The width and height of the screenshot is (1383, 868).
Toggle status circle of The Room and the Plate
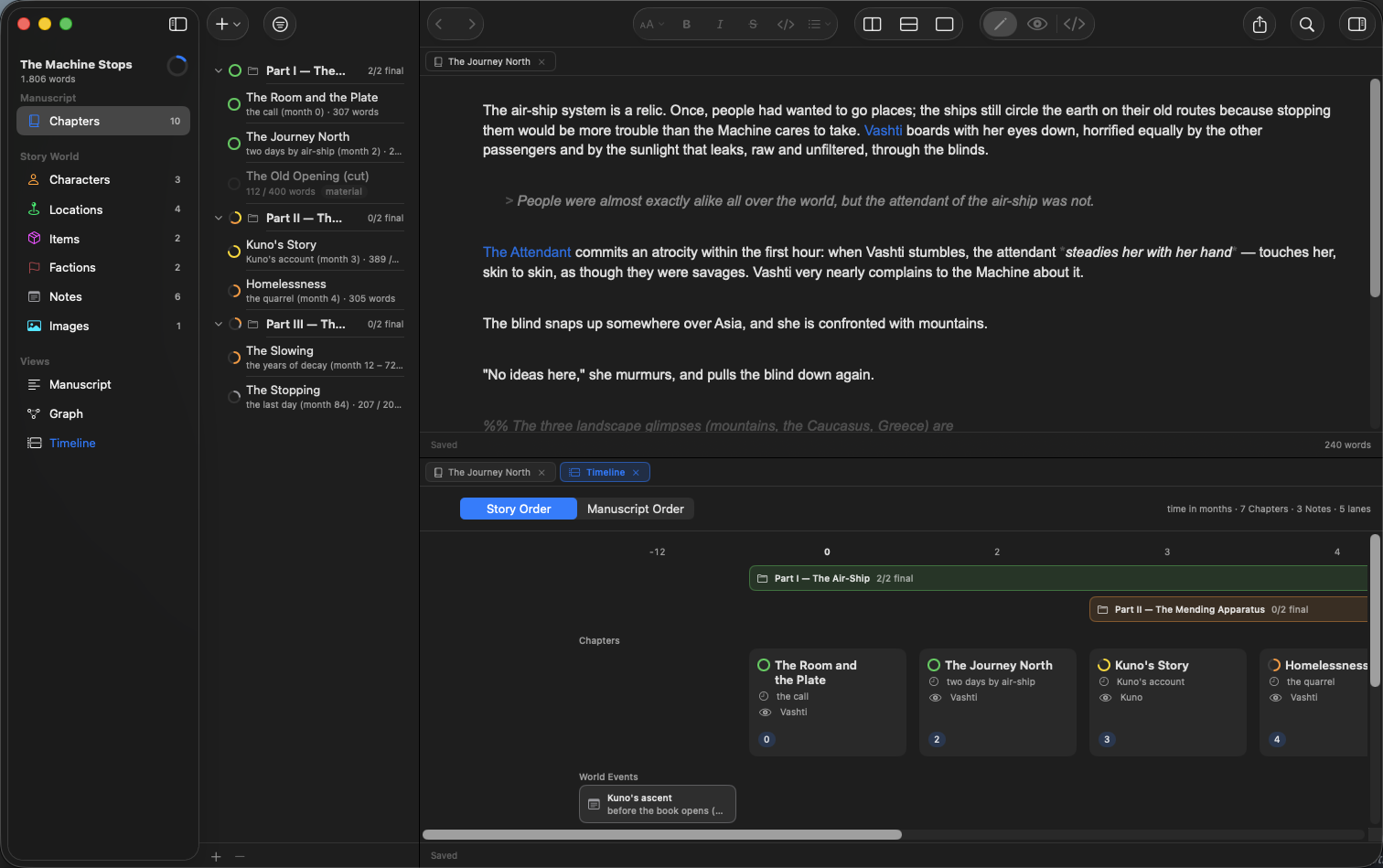[234, 104]
